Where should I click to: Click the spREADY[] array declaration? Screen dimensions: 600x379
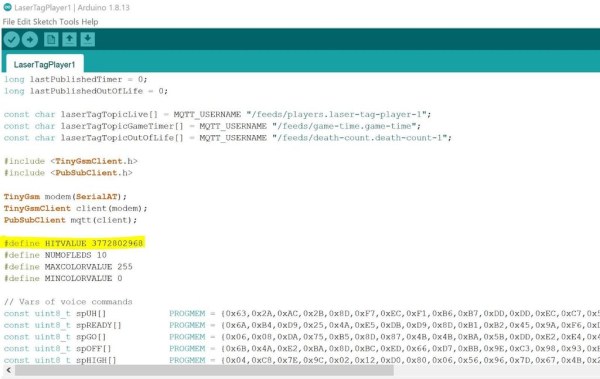point(63,325)
